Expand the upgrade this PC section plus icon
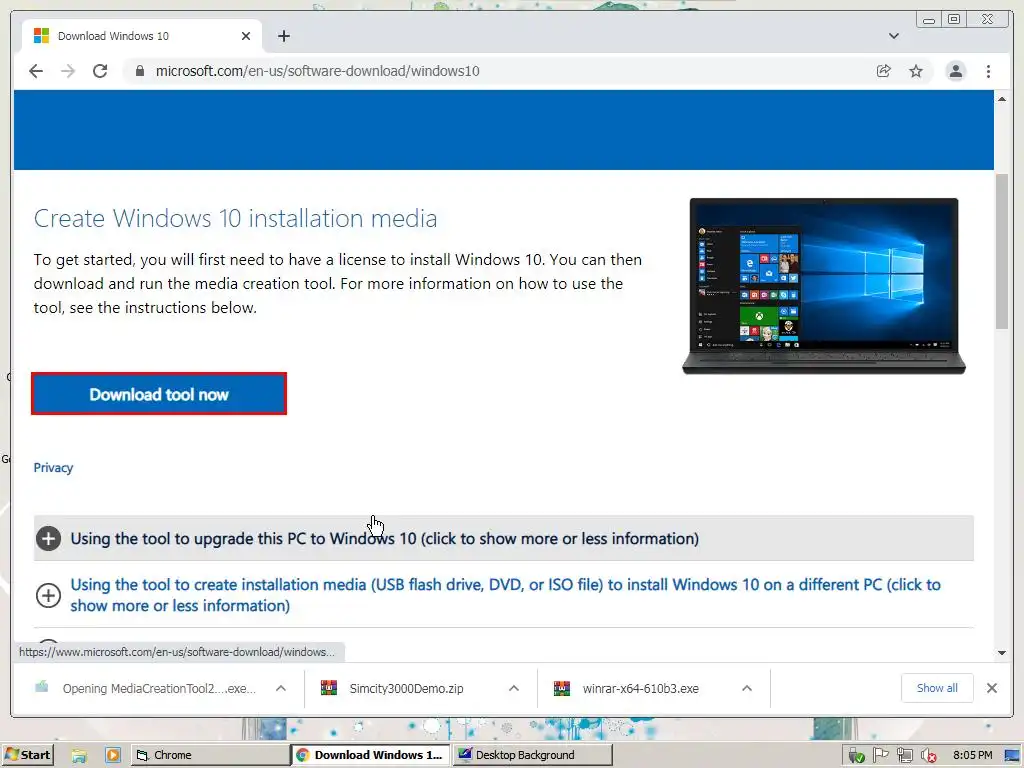Image resolution: width=1024 pixels, height=768 pixels. (x=48, y=539)
